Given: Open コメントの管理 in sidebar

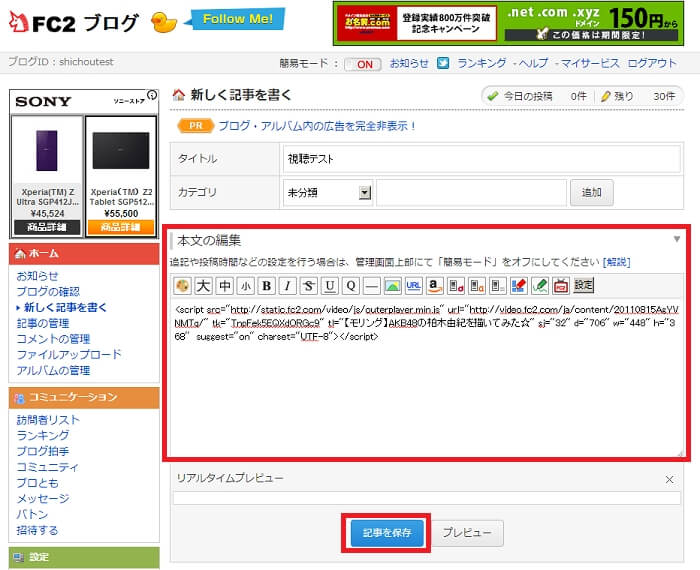Looking at the screenshot, I should pos(54,339).
